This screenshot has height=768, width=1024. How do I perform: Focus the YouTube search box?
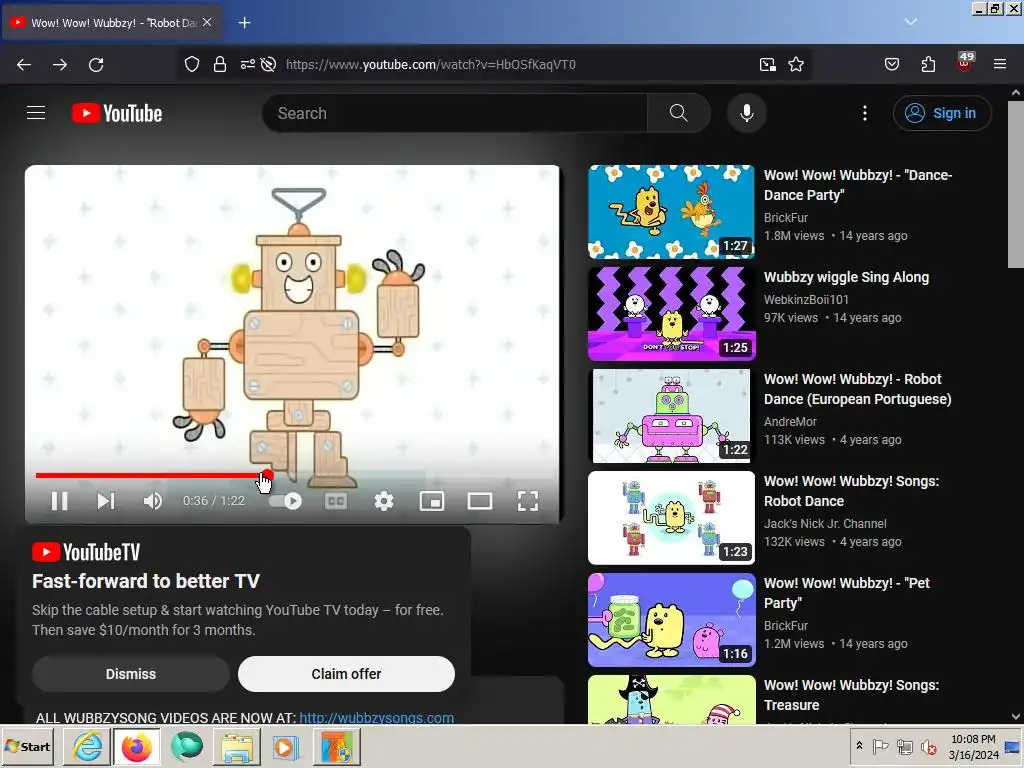[455, 113]
